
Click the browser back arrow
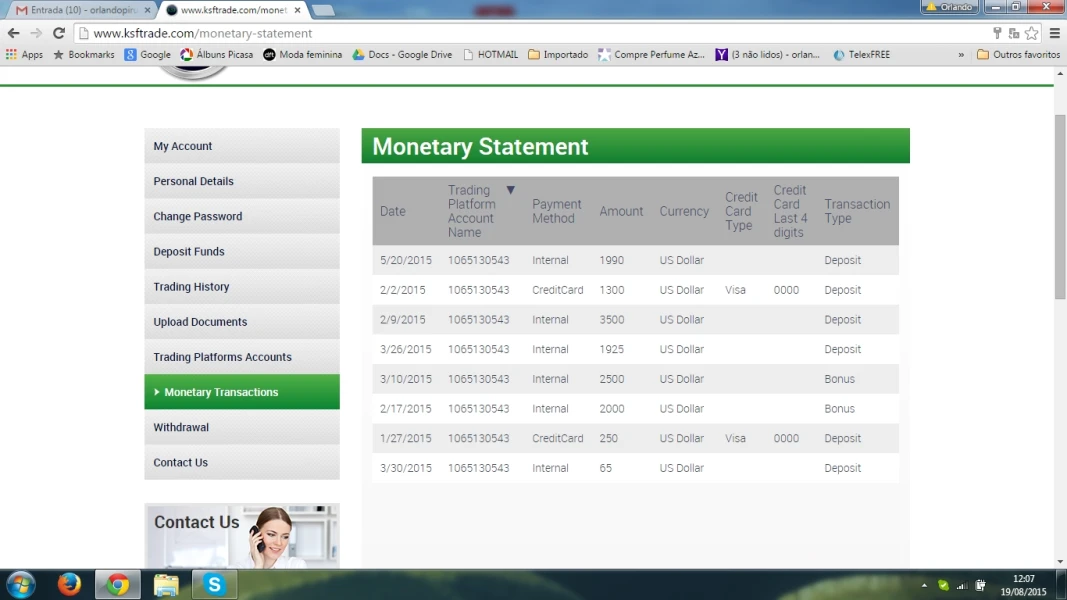pyautogui.click(x=13, y=33)
